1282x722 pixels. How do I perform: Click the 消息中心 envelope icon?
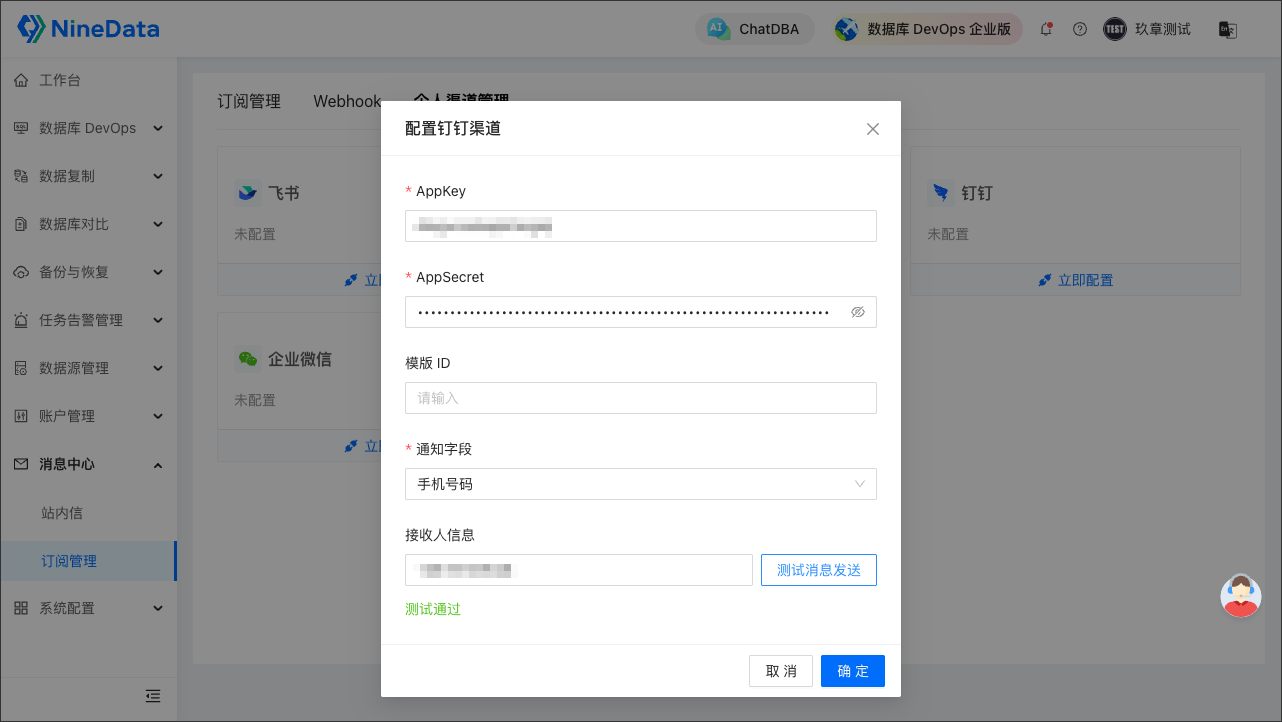pos(21,464)
